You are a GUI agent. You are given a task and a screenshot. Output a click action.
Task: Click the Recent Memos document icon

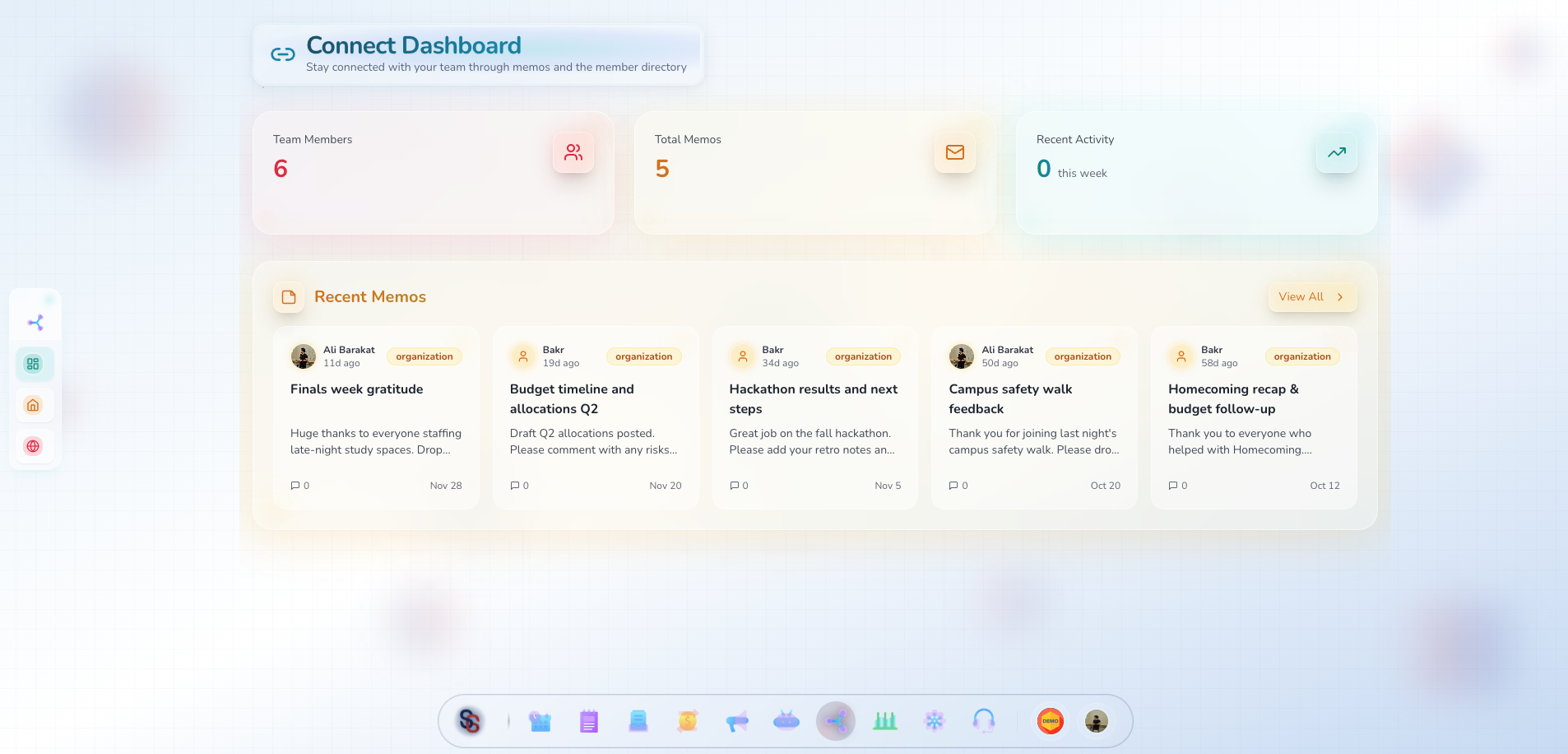click(289, 297)
